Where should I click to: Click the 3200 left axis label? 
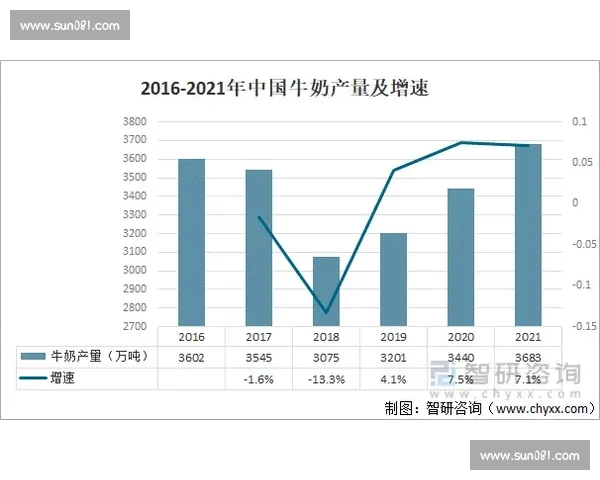[135, 233]
